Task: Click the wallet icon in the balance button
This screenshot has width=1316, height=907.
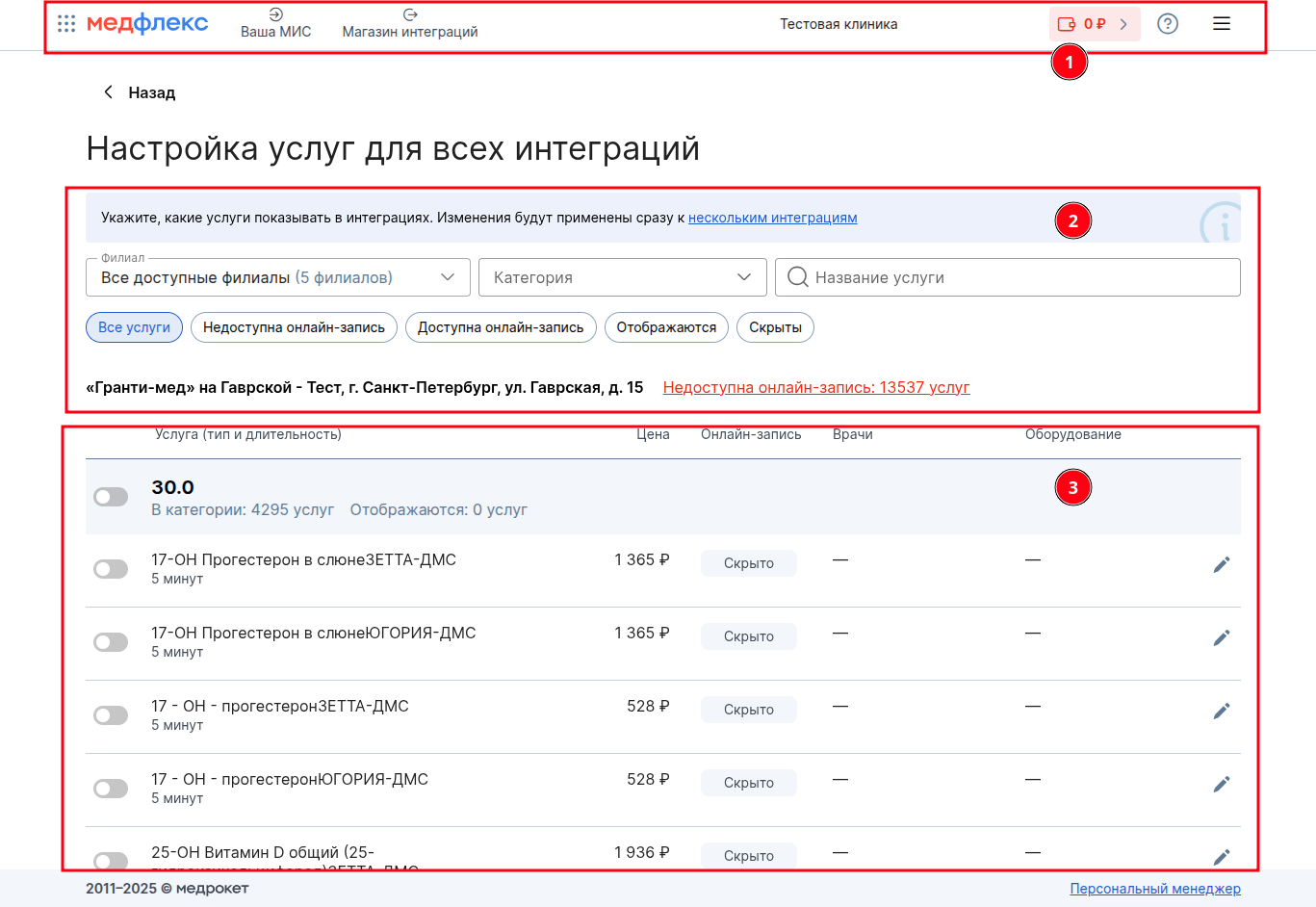Action: point(1067,24)
